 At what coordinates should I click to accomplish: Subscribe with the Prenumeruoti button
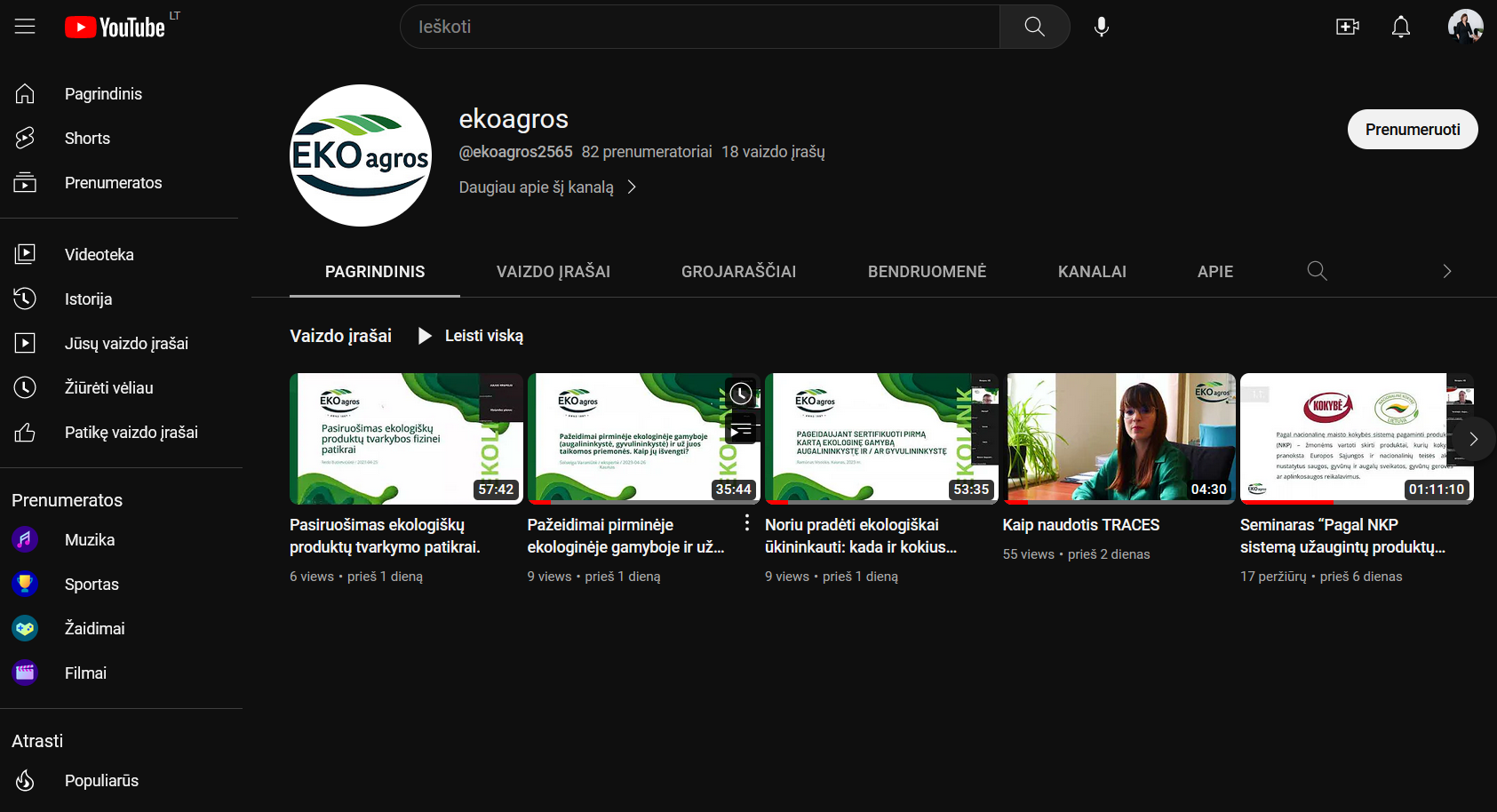(1413, 130)
